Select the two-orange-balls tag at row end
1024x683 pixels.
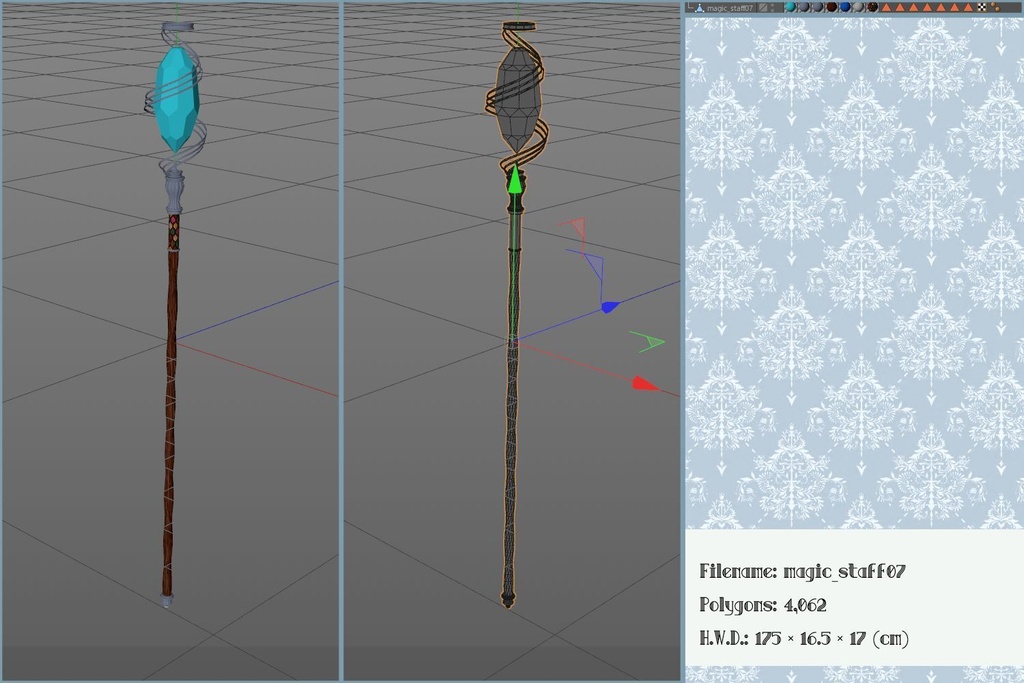coord(995,7)
